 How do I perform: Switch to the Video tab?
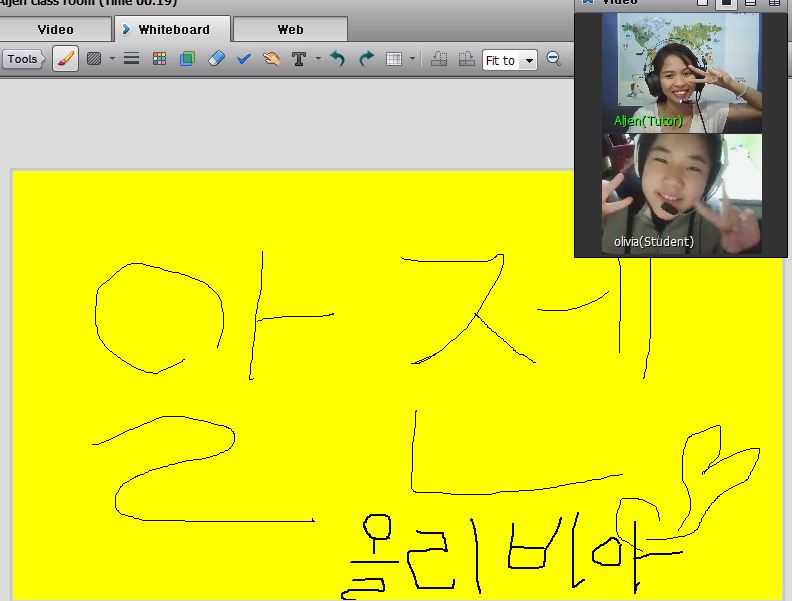pyautogui.click(x=55, y=30)
